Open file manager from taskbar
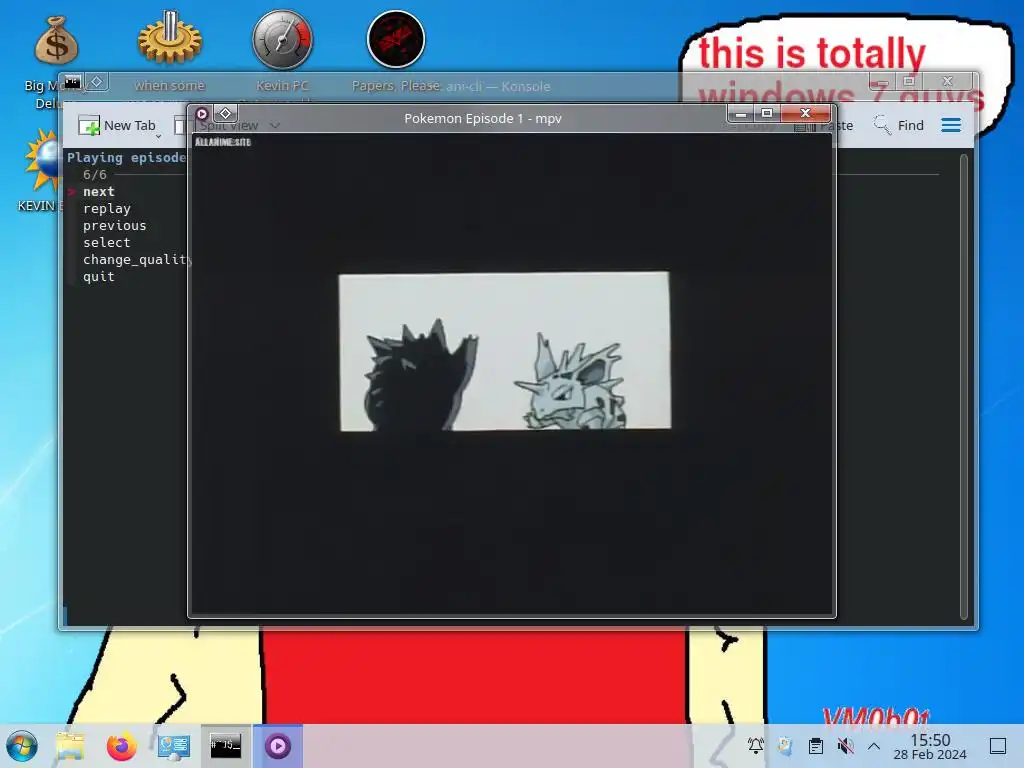Screen dimensions: 1024x768 coord(70,746)
